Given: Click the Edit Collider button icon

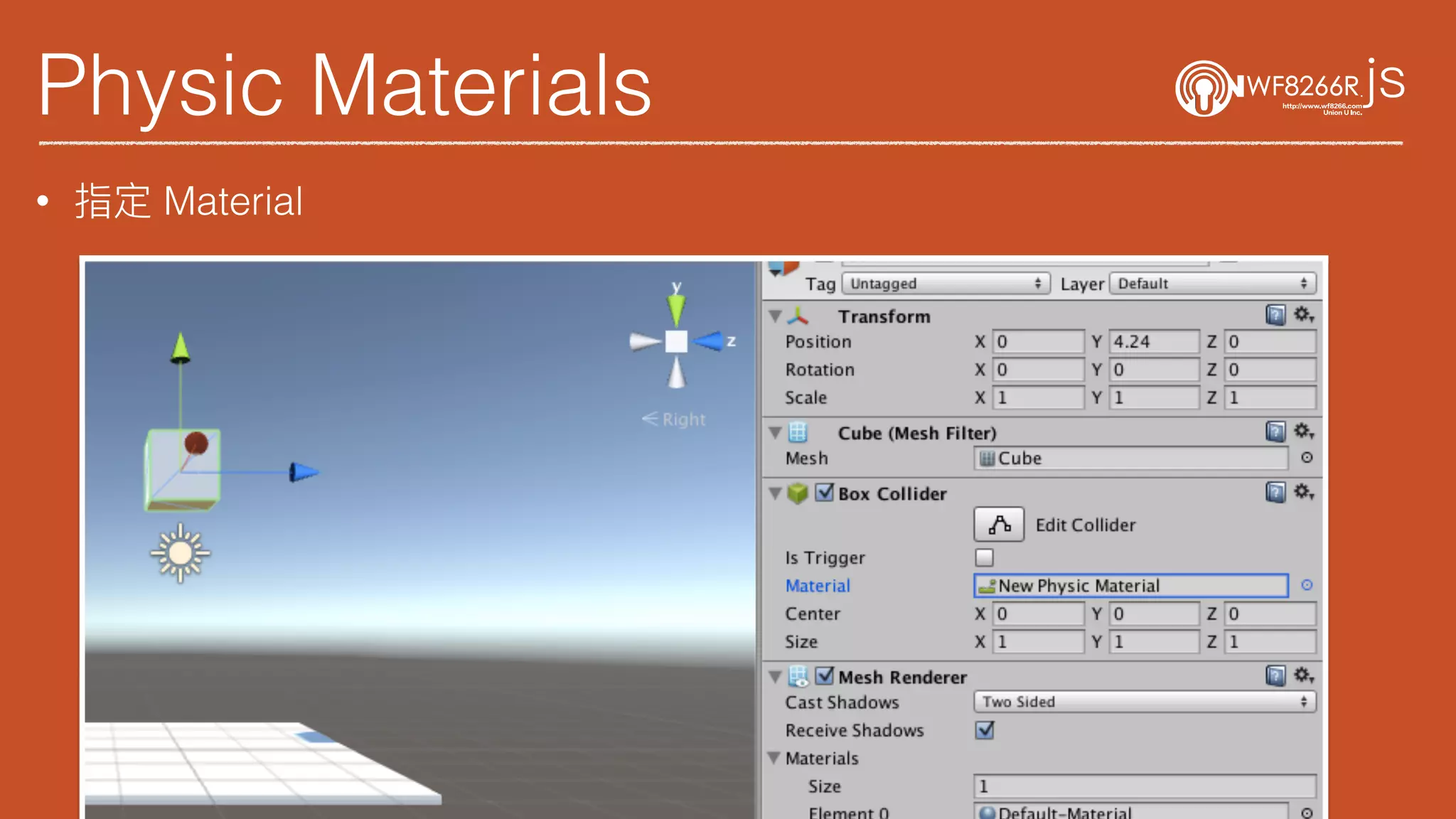Looking at the screenshot, I should point(999,525).
